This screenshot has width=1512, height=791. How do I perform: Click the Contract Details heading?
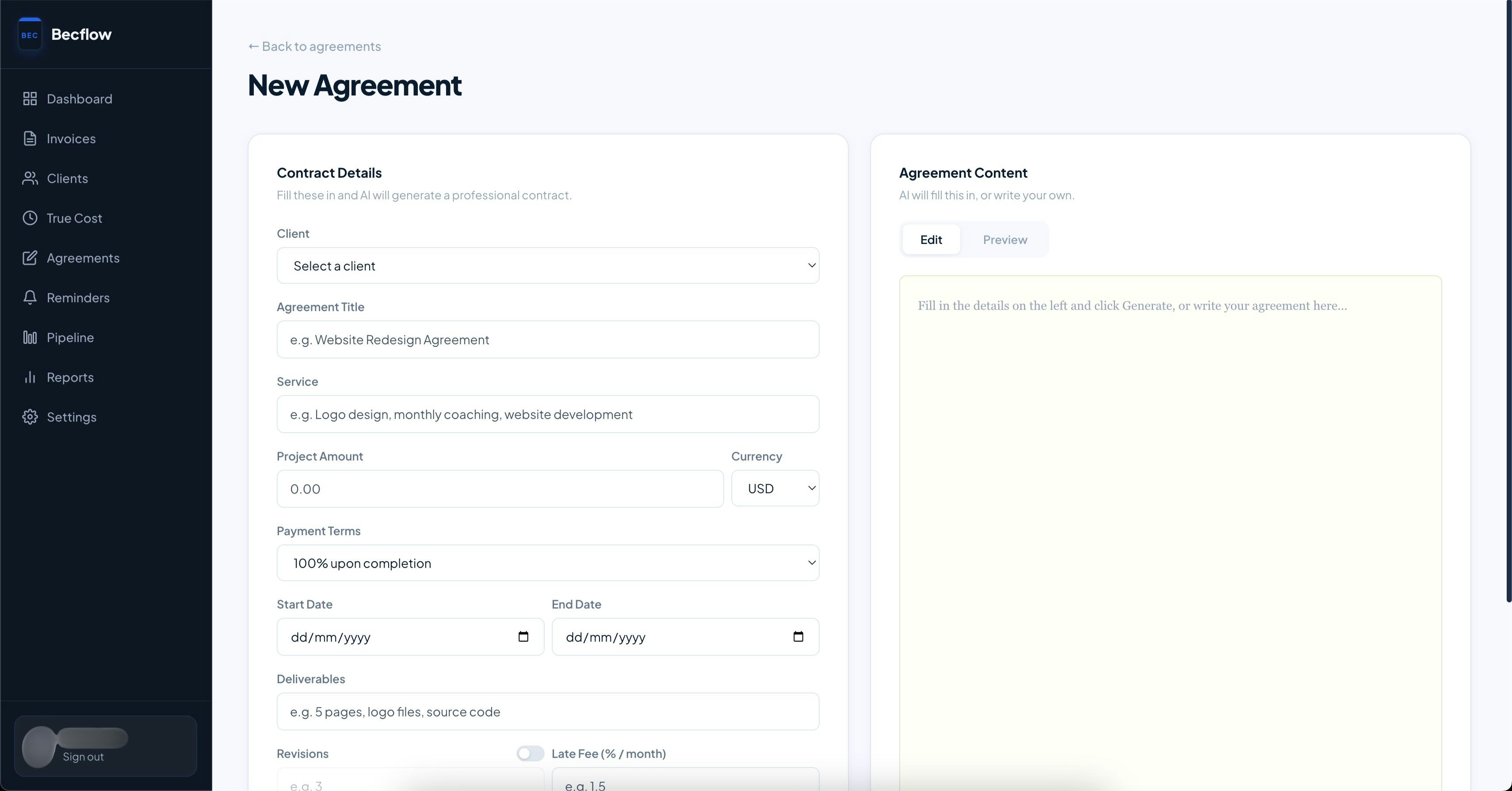(329, 172)
